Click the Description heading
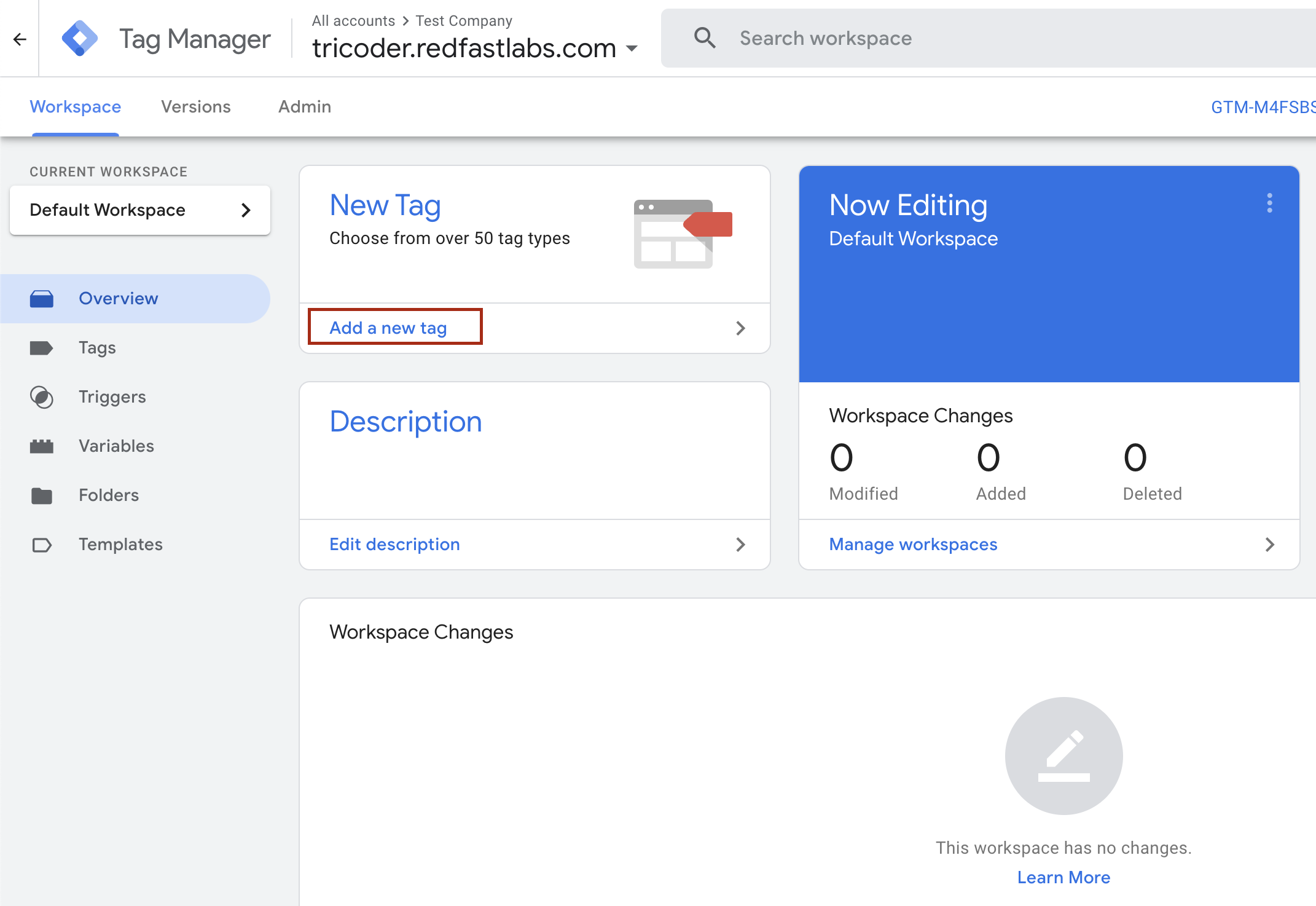 pyautogui.click(x=405, y=422)
